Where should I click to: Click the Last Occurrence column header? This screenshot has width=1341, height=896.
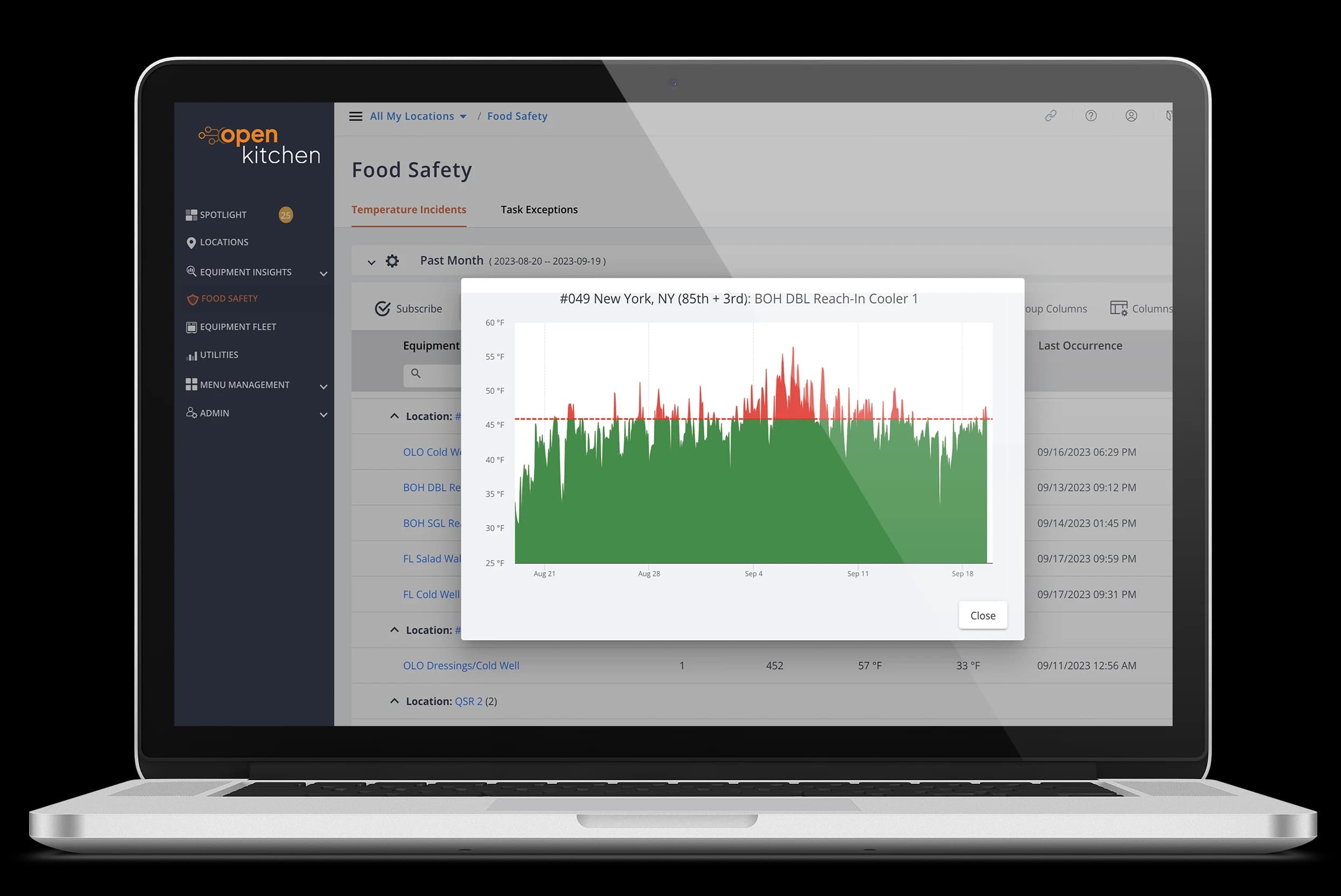[1080, 345]
